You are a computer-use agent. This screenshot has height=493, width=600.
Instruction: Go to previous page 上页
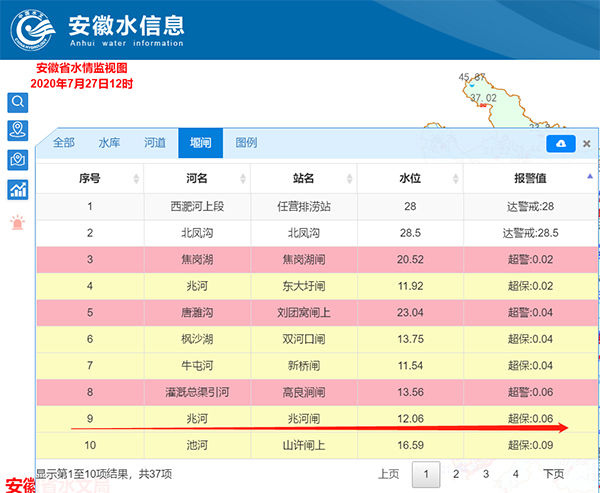point(388,474)
